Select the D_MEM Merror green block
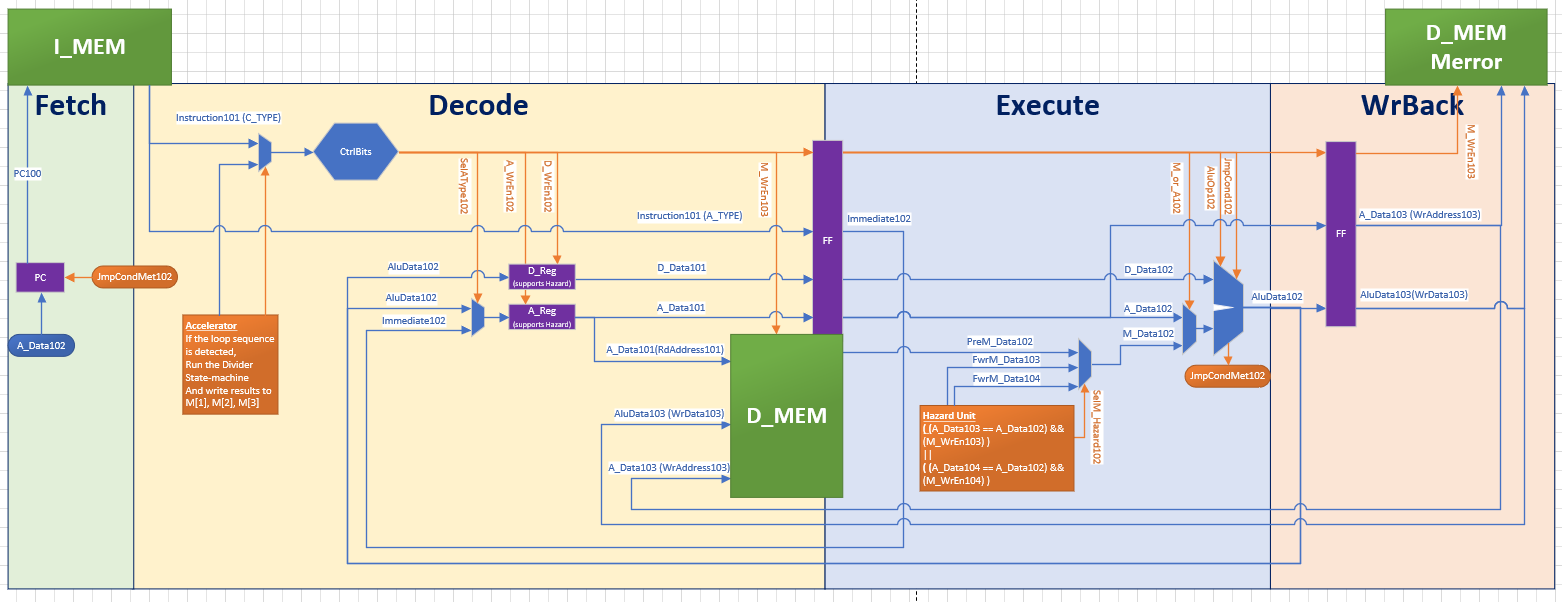This screenshot has height=602, width=1562. [1466, 46]
